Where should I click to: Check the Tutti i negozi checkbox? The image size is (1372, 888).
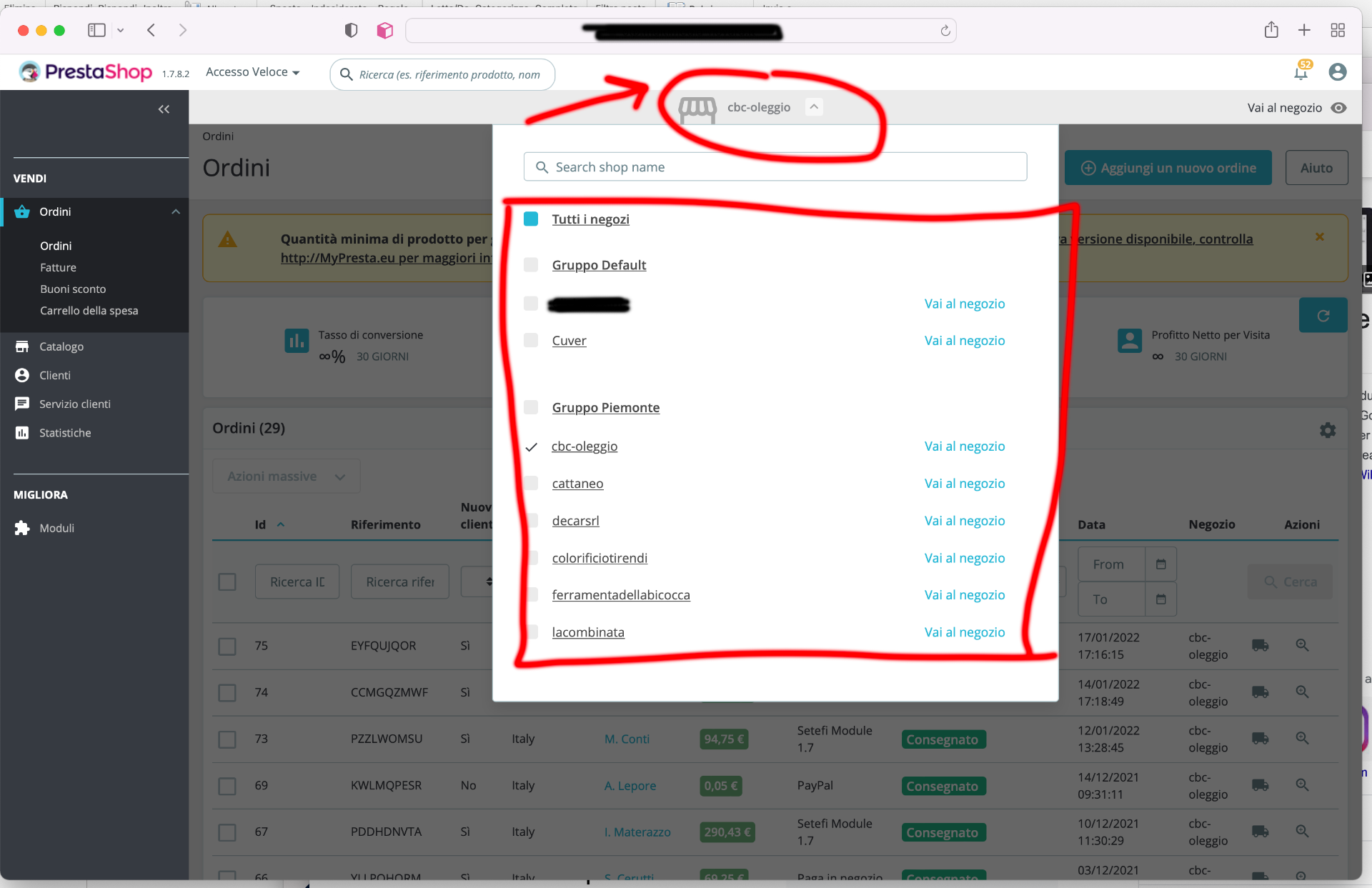(531, 219)
